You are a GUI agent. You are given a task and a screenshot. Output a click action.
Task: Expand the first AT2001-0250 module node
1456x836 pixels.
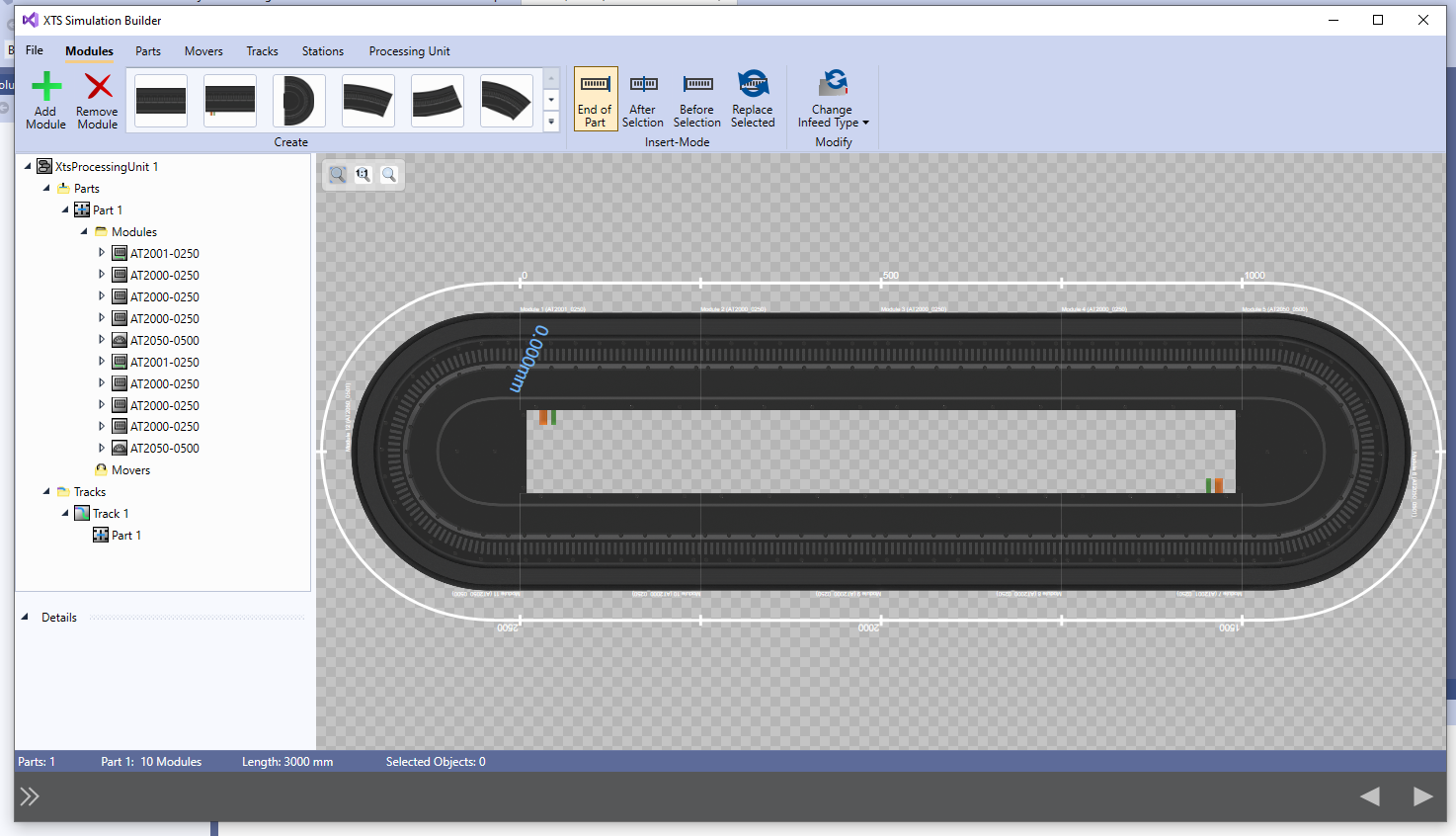point(101,253)
